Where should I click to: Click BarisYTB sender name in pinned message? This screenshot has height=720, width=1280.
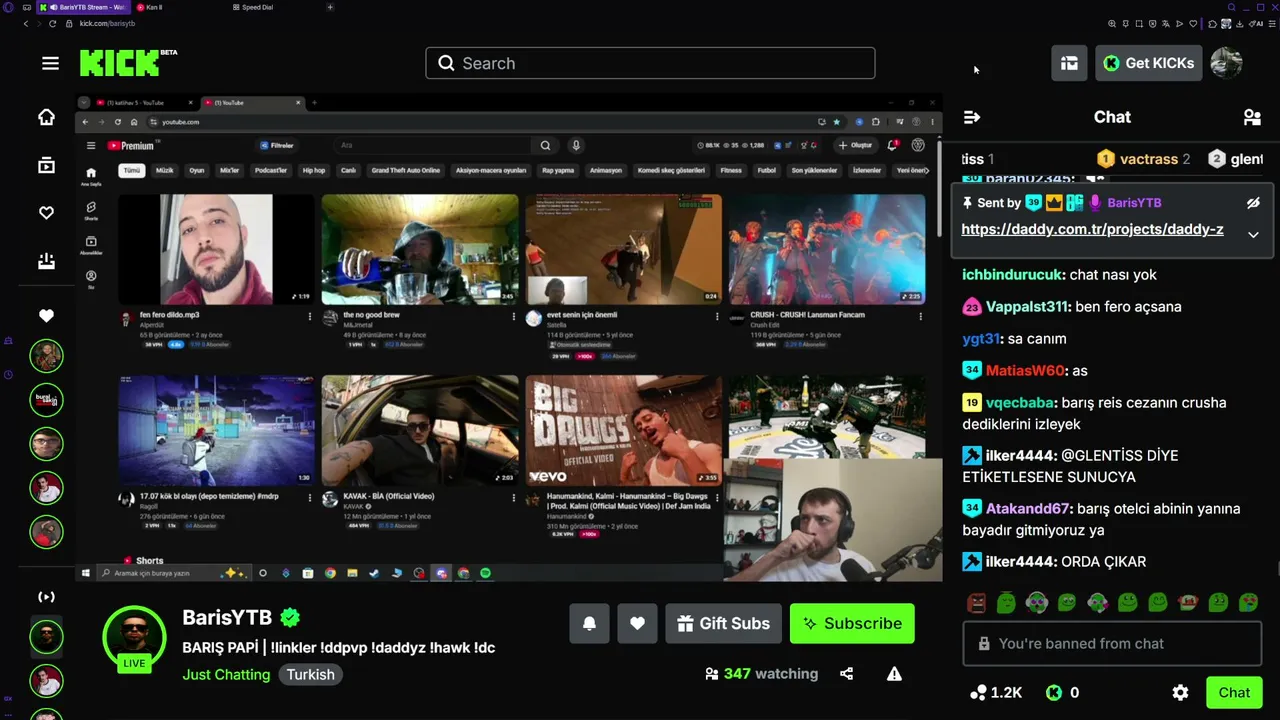(x=1134, y=203)
